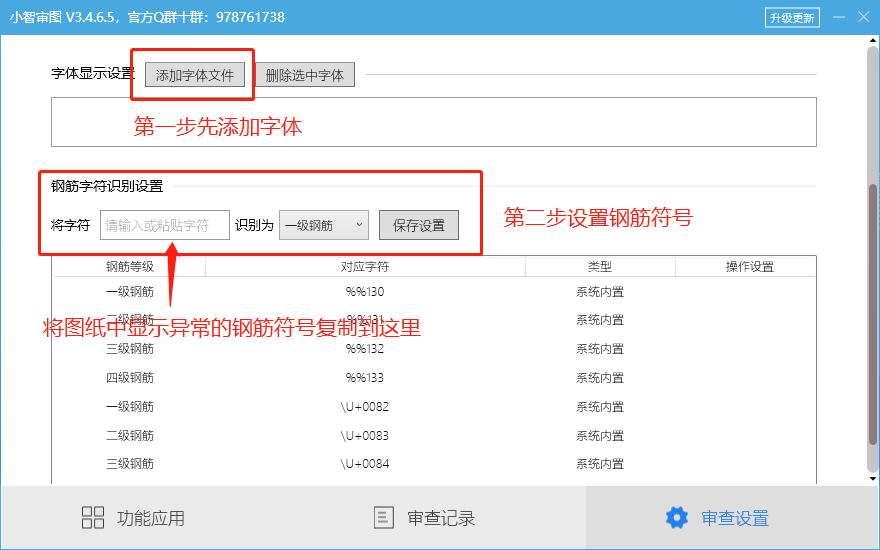The width and height of the screenshot is (880, 550).
Task: Click the 操作设置 column header
Action: point(749,267)
